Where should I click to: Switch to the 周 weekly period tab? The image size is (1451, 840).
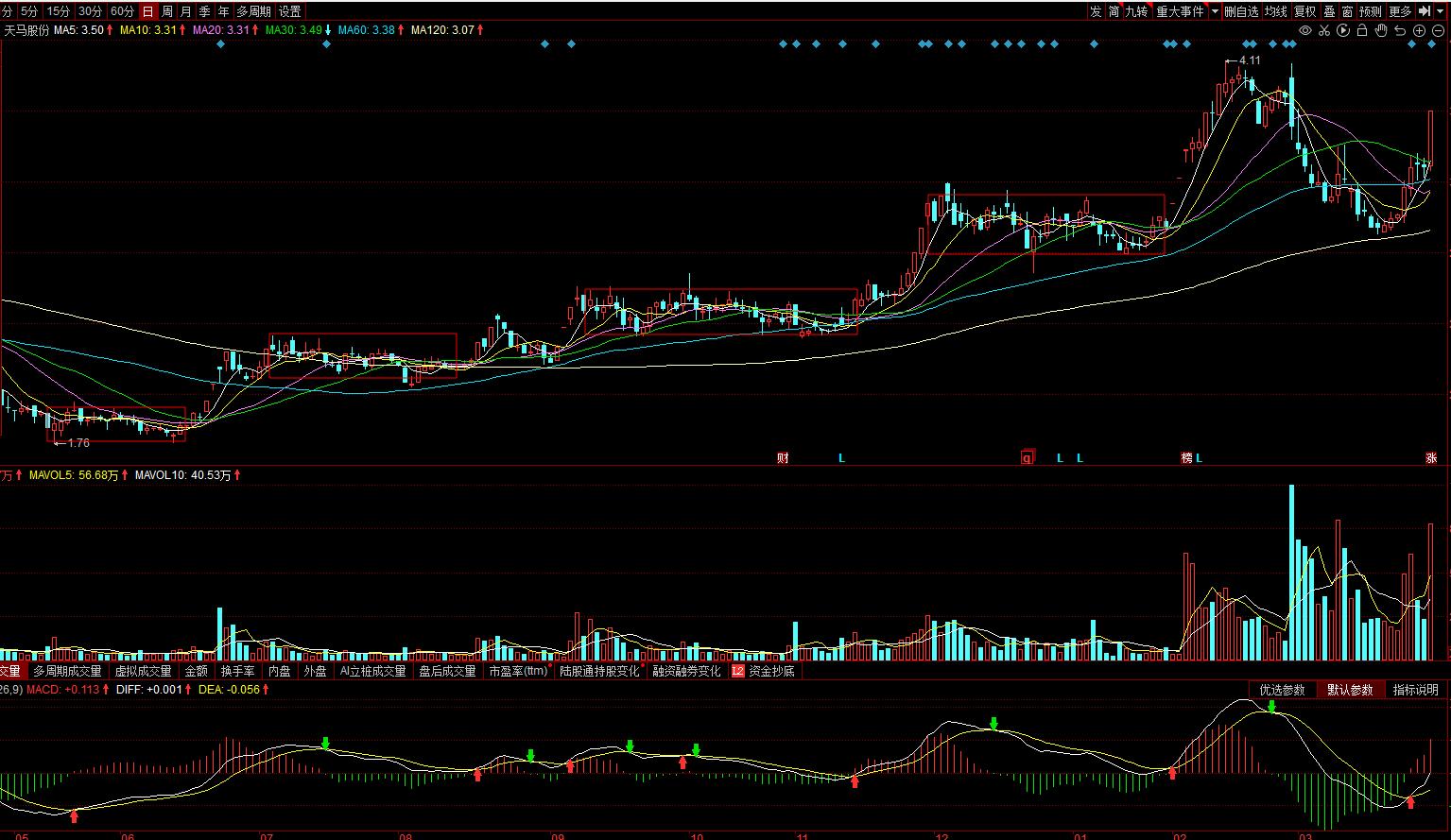coord(167,11)
